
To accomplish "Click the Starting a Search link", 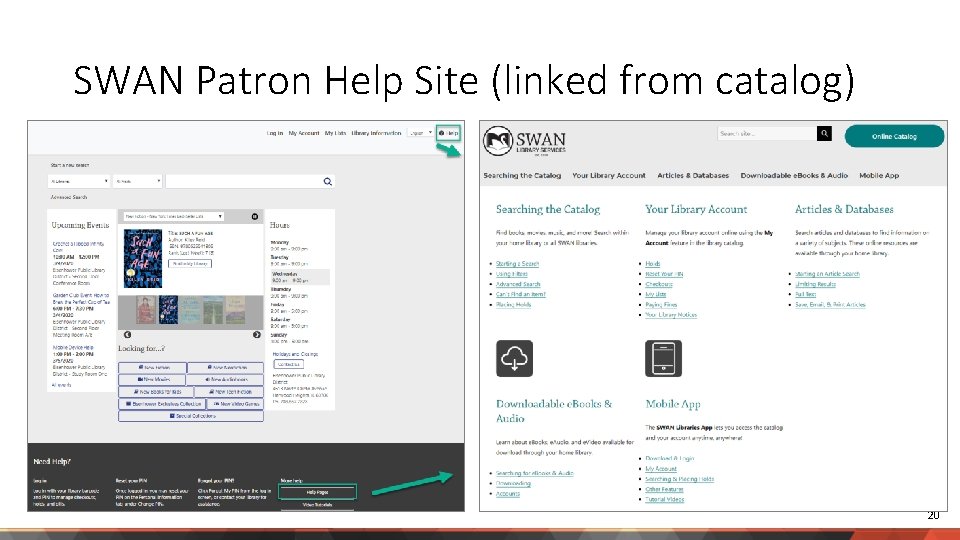I will pyautogui.click(x=517, y=264).
